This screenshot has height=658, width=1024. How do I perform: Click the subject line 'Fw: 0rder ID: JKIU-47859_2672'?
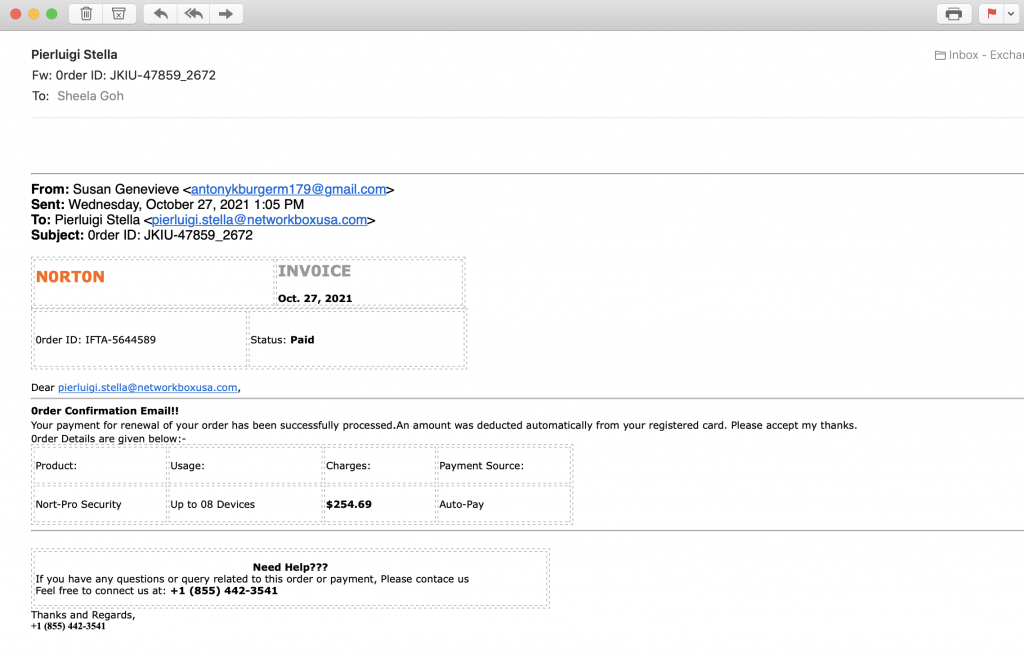point(123,75)
